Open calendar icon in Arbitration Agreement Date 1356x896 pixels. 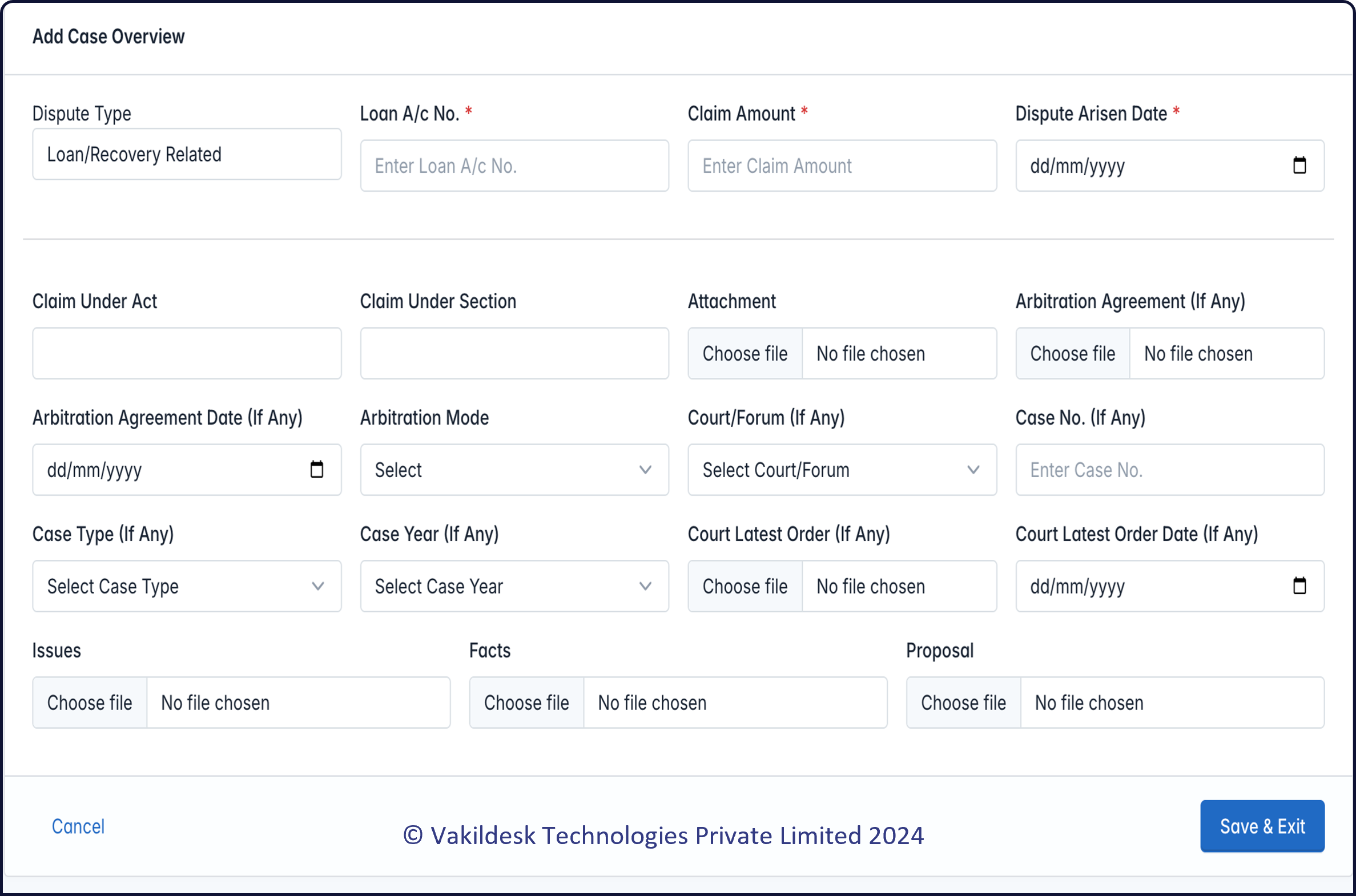click(317, 469)
